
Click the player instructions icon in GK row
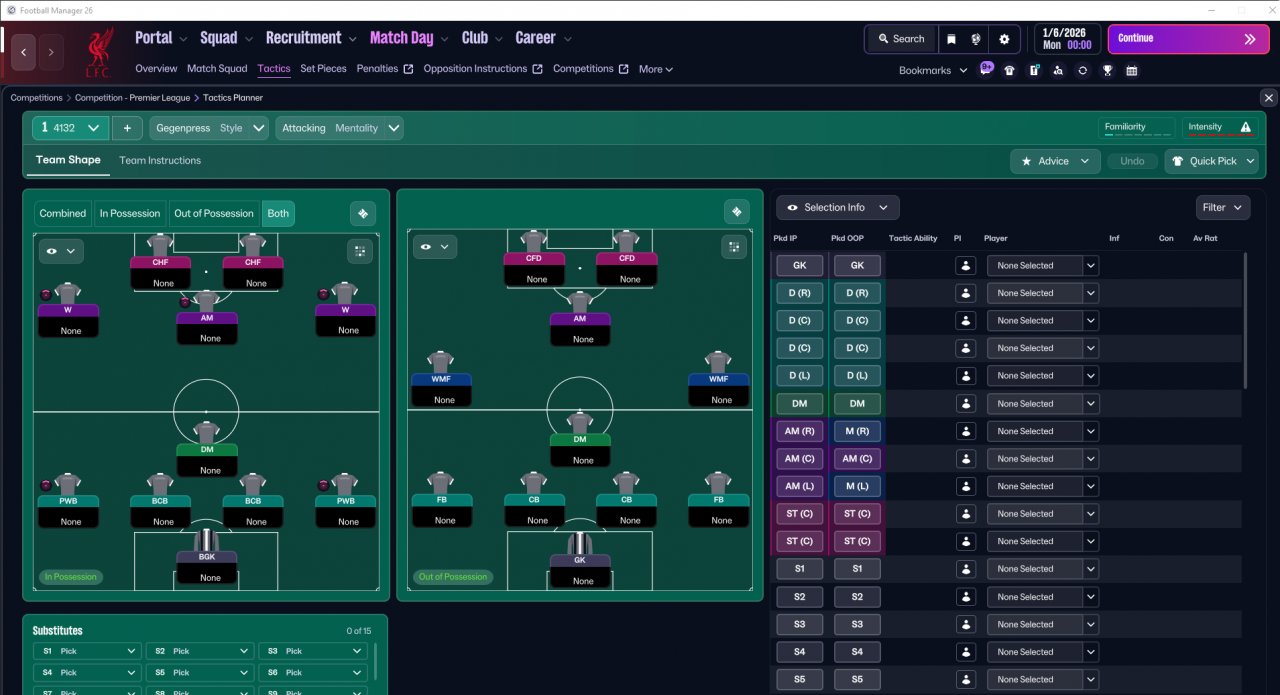(965, 266)
